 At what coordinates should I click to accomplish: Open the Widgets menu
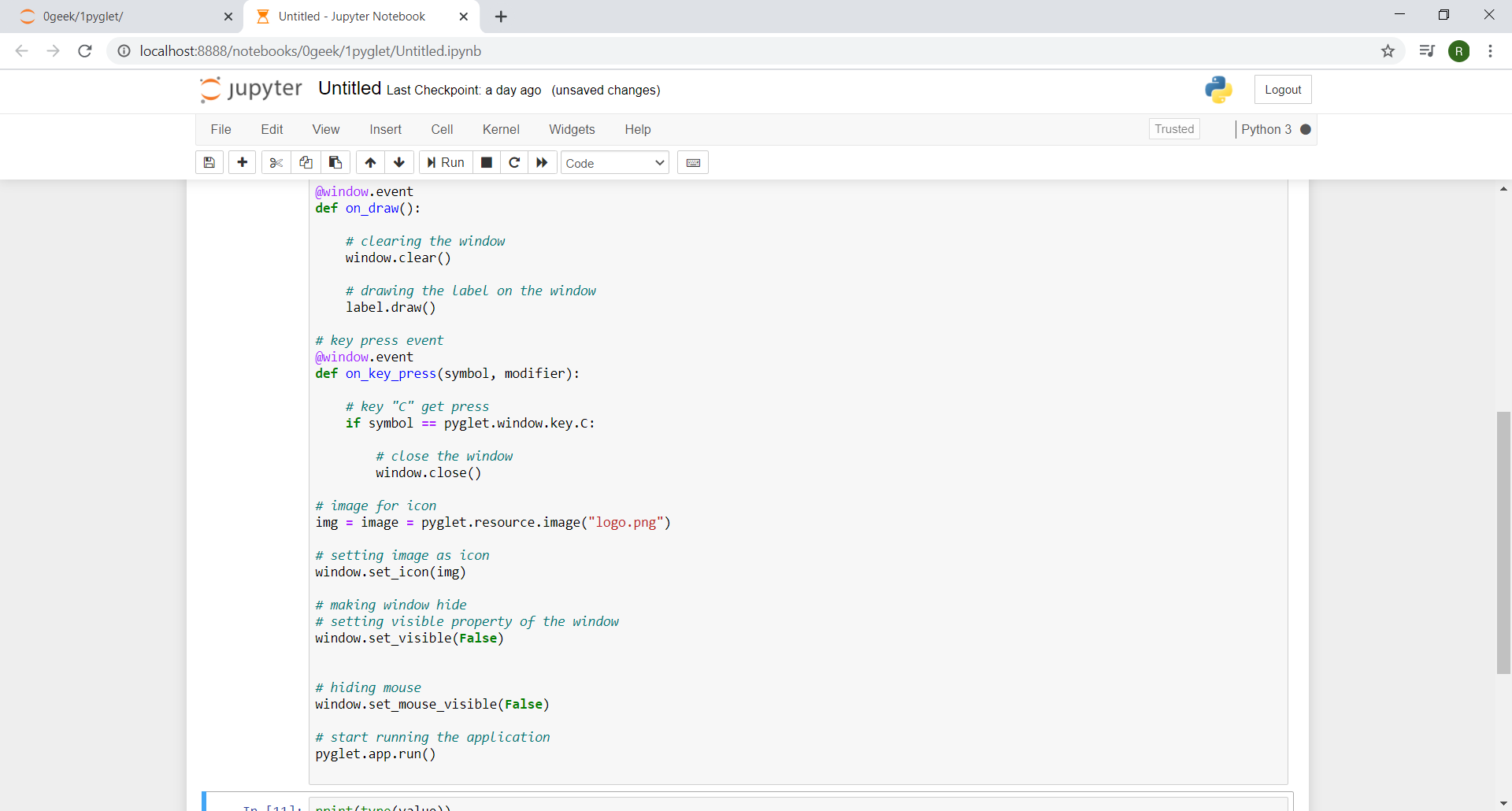[572, 130]
